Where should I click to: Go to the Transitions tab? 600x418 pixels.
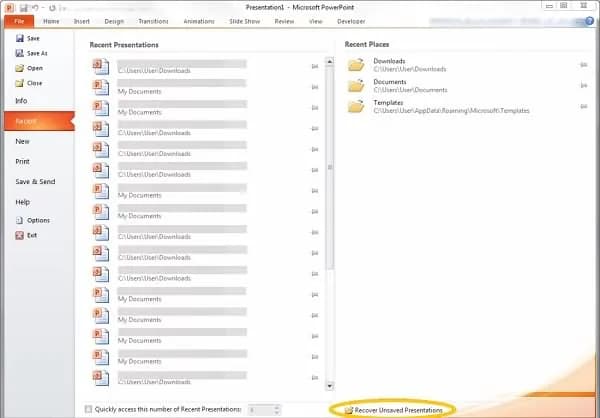click(x=153, y=21)
